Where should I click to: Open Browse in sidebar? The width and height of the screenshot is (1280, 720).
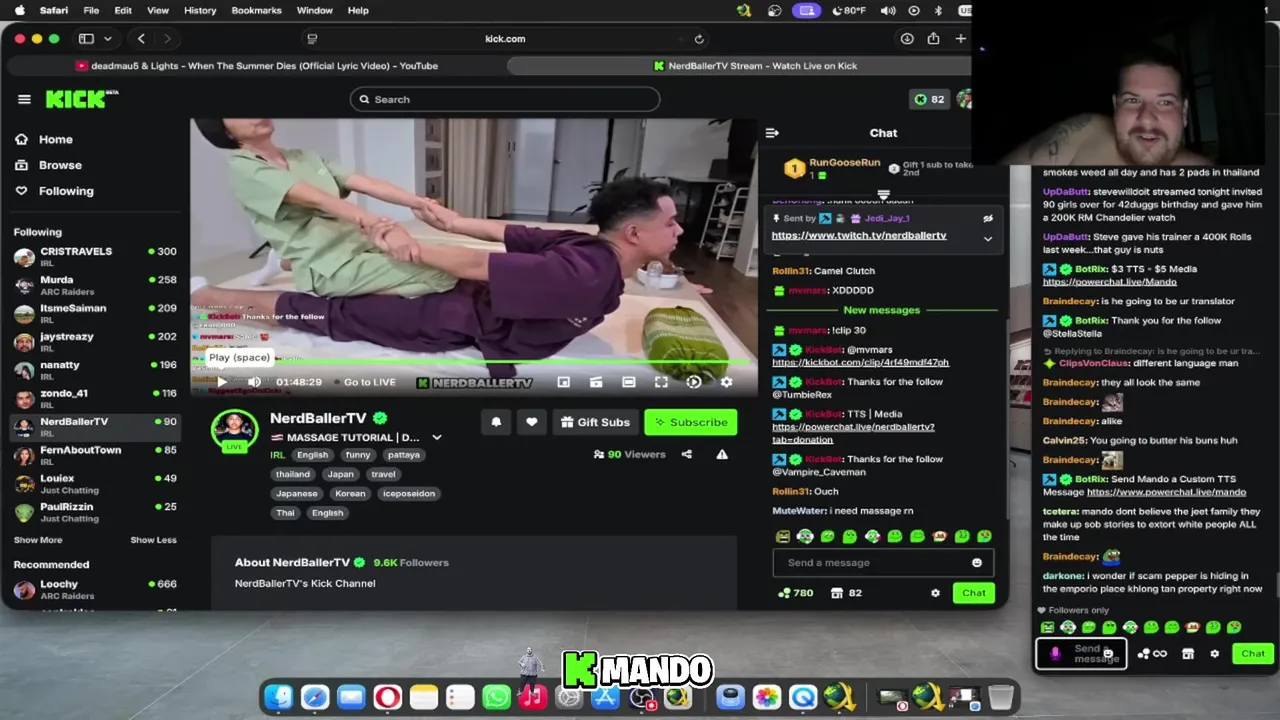(x=60, y=165)
